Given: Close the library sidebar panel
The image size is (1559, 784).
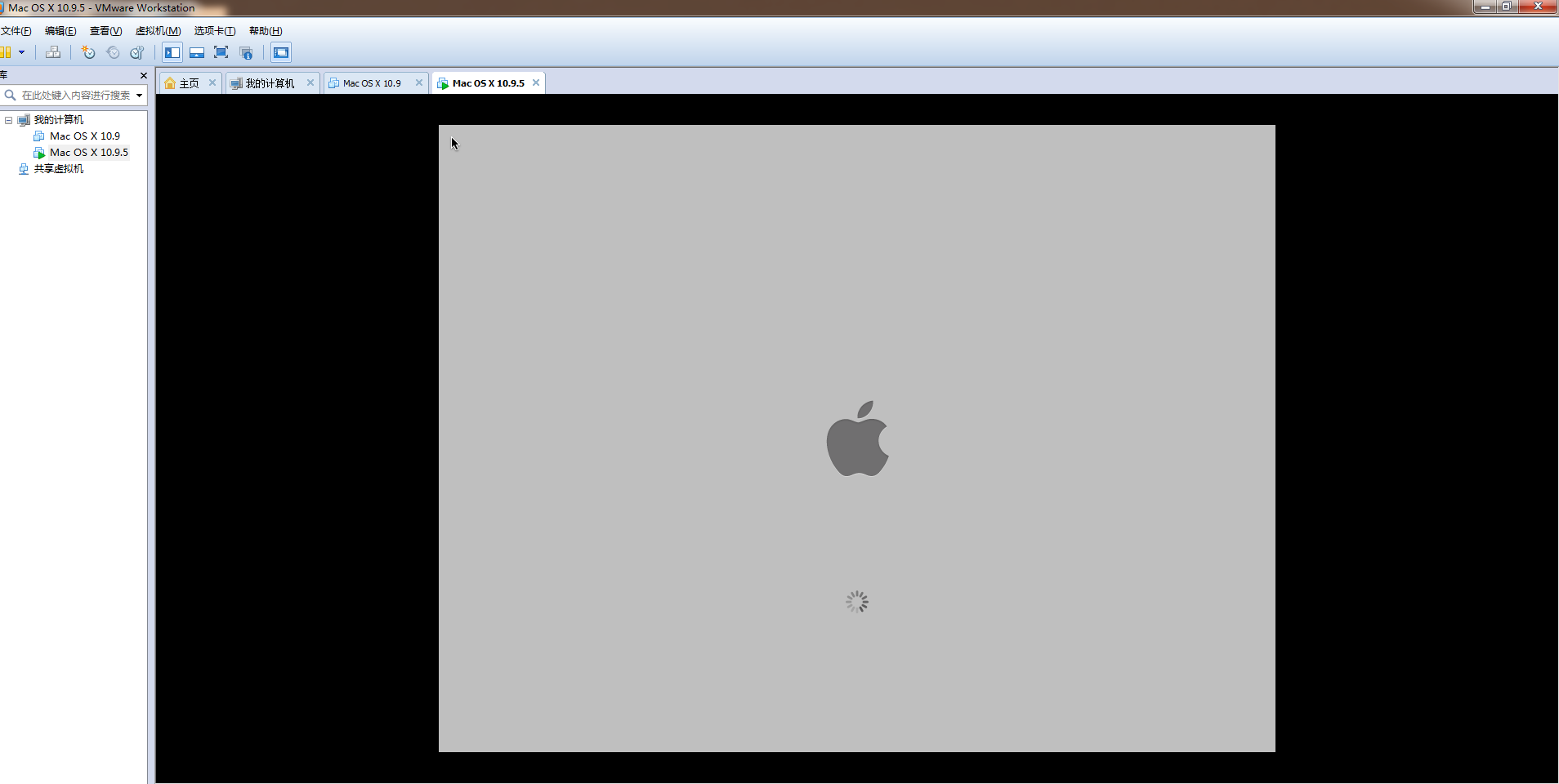Looking at the screenshot, I should 144,75.
